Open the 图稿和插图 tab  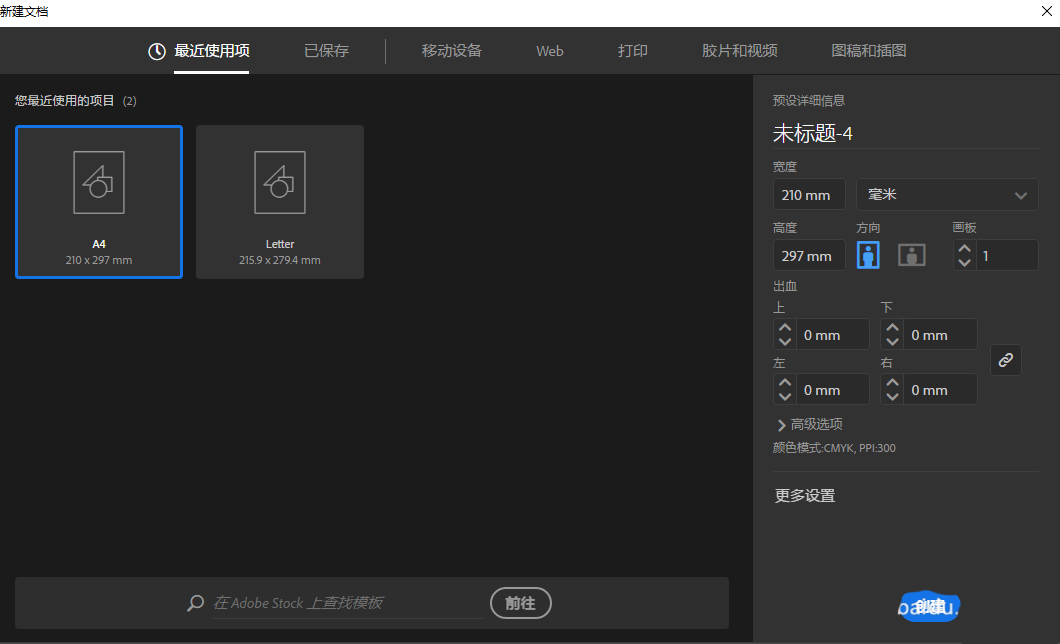click(x=869, y=51)
